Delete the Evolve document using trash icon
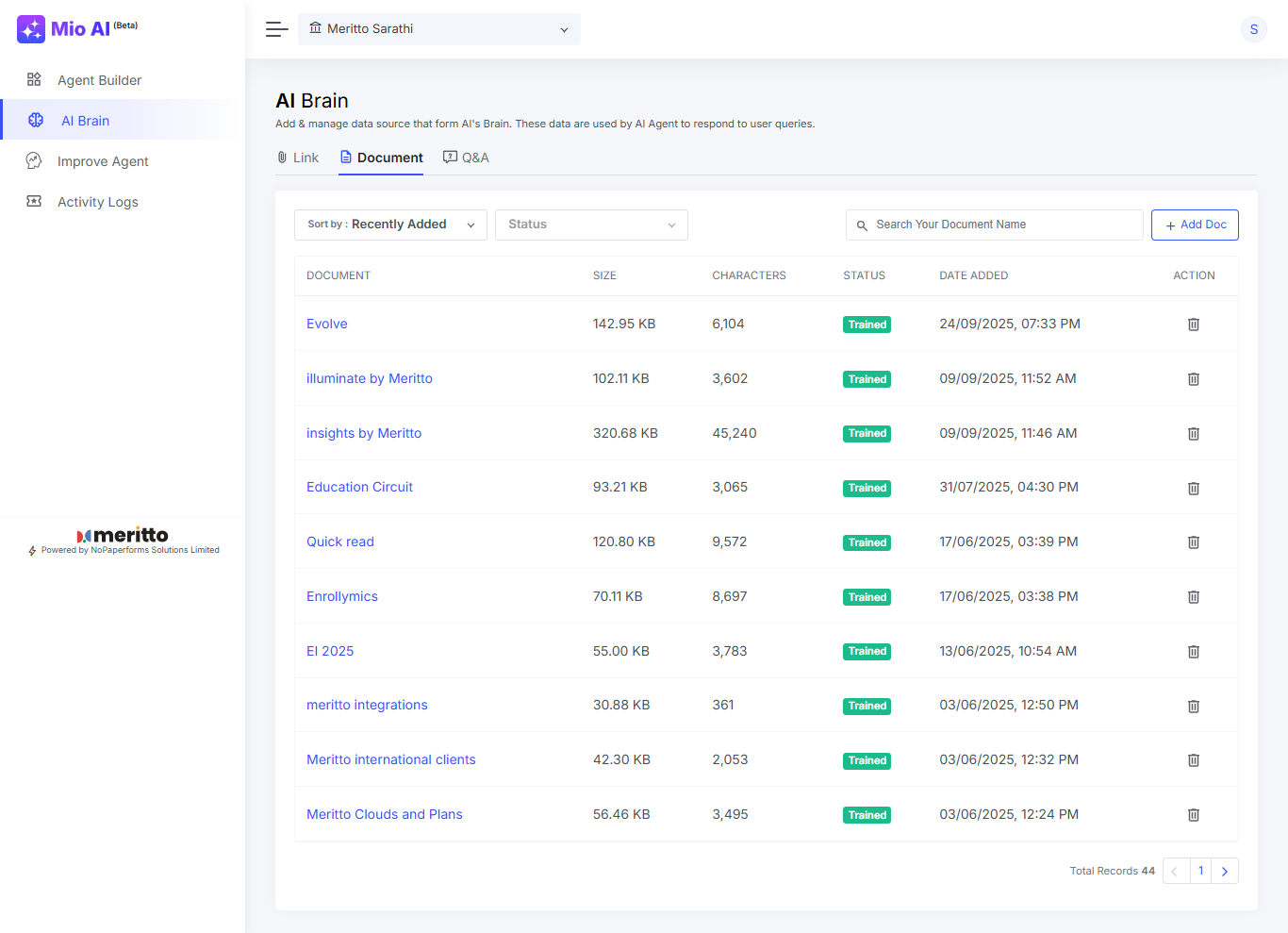Viewport: 1288px width, 933px height. pyautogui.click(x=1193, y=325)
